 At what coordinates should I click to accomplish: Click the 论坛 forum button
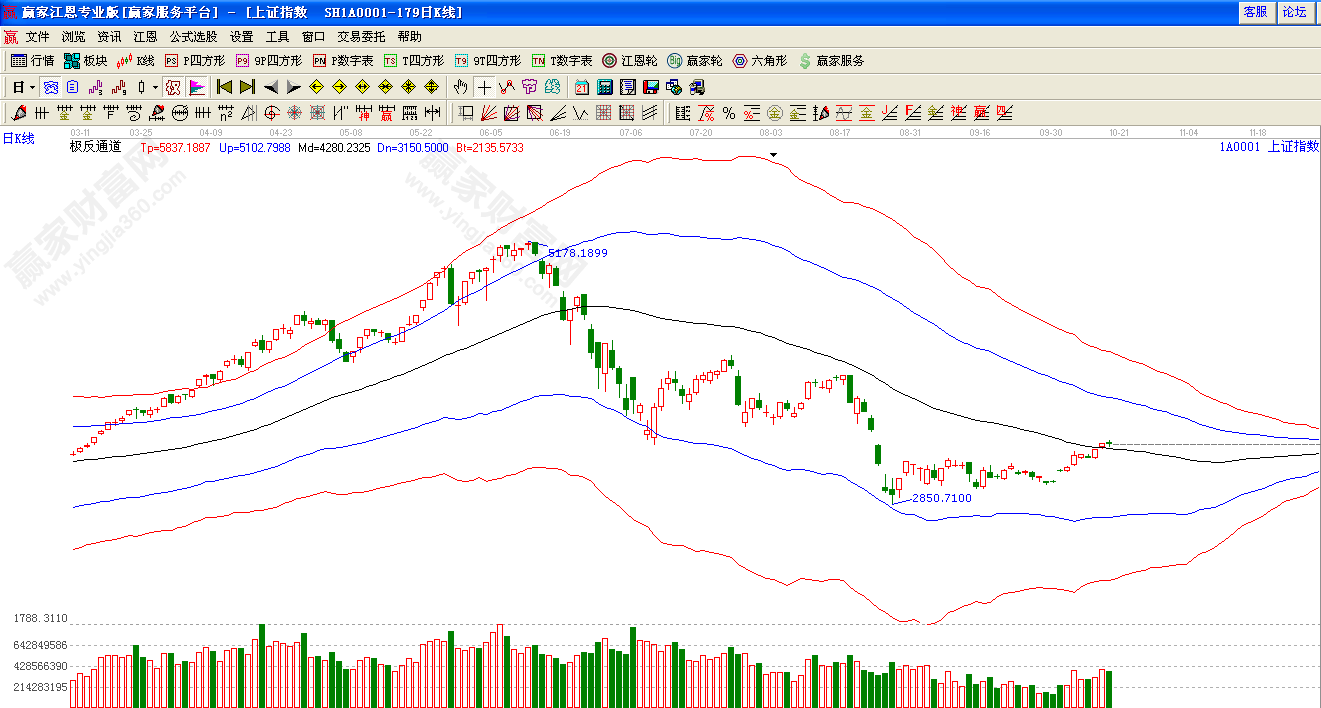tap(1294, 12)
